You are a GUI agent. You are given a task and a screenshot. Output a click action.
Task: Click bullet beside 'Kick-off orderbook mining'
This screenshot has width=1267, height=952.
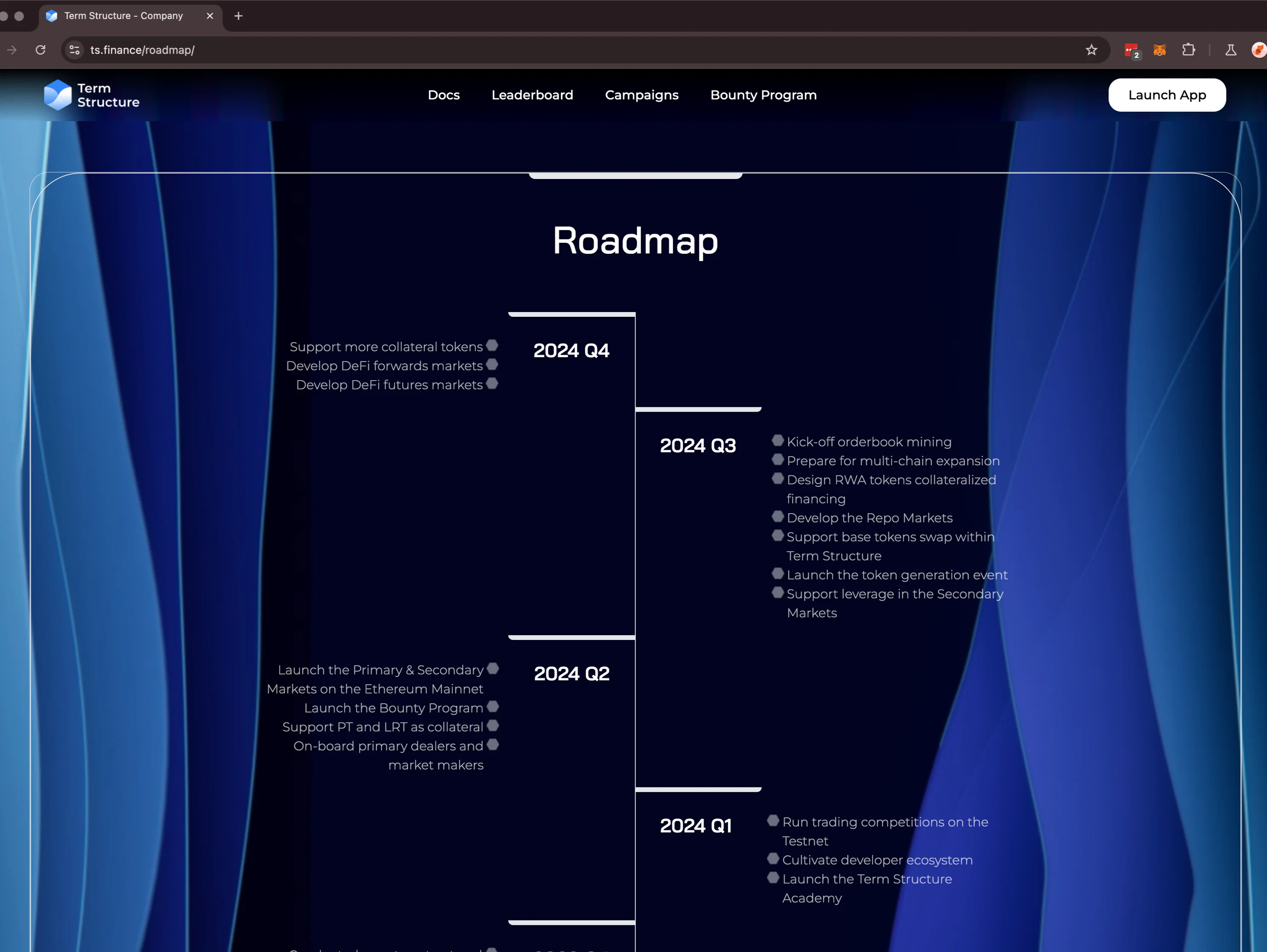(778, 440)
